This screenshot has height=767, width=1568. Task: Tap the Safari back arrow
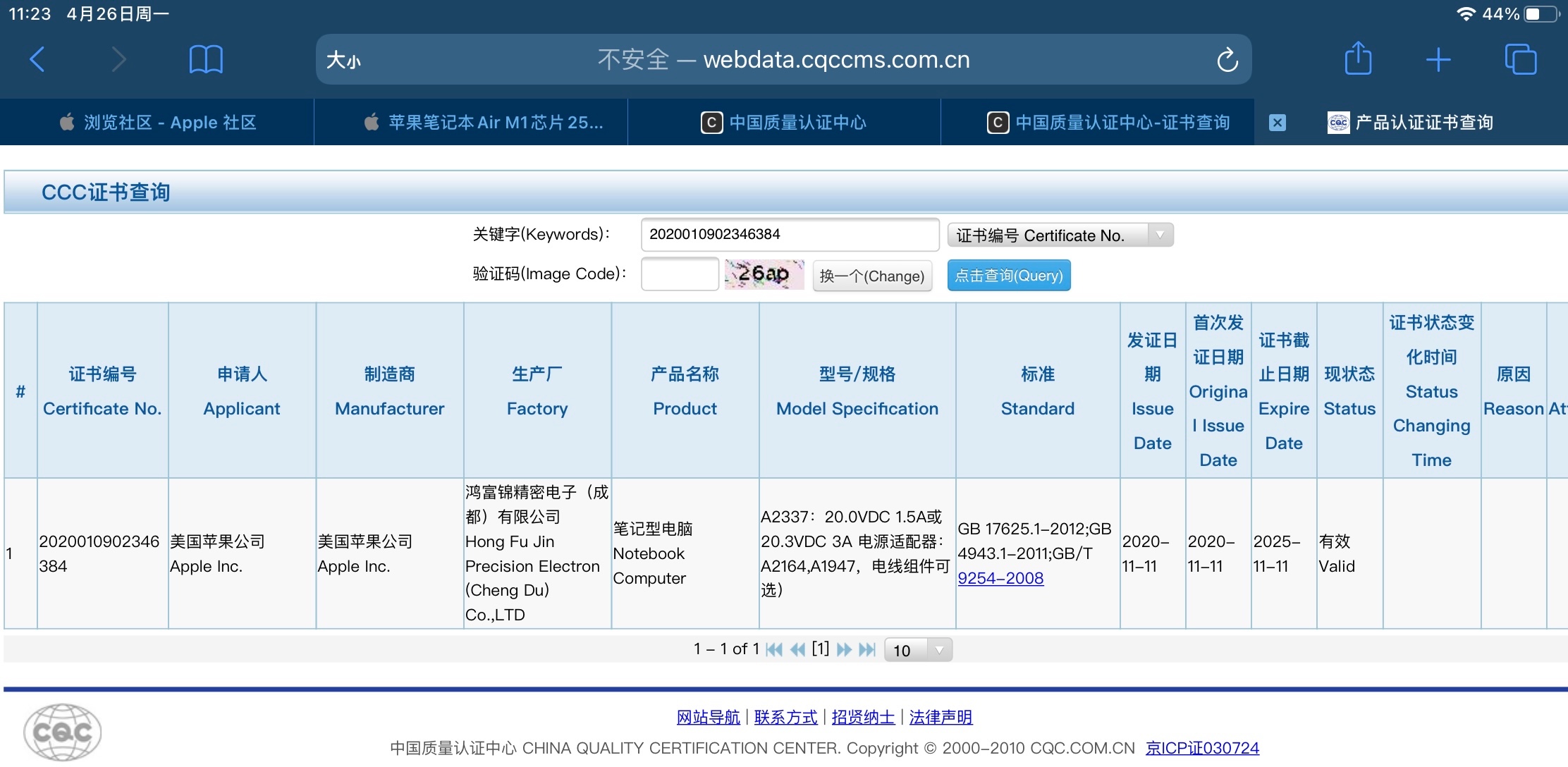37,60
